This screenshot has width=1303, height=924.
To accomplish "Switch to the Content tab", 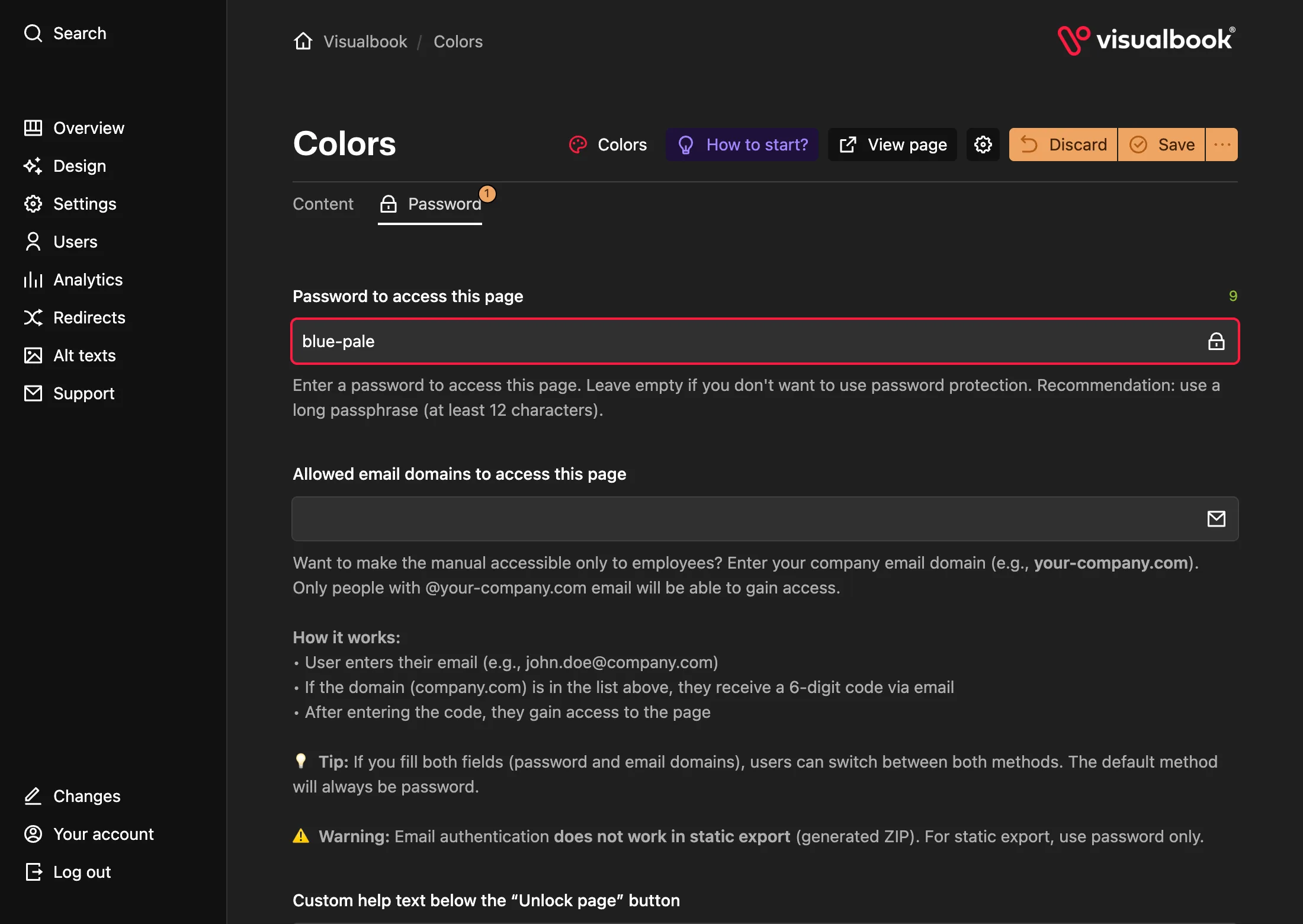I will [323, 204].
